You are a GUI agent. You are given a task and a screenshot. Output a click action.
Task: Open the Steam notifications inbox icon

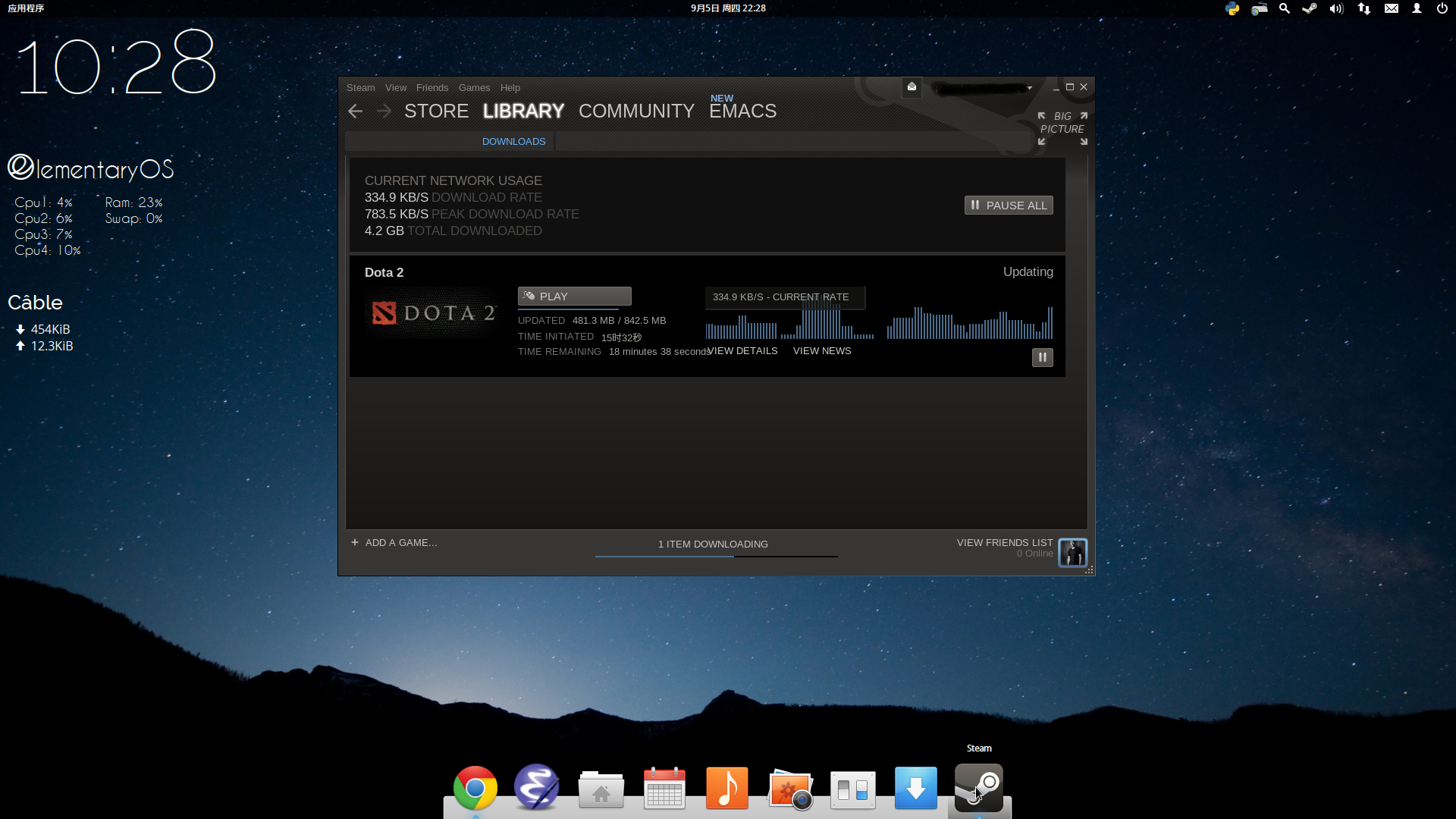click(912, 87)
